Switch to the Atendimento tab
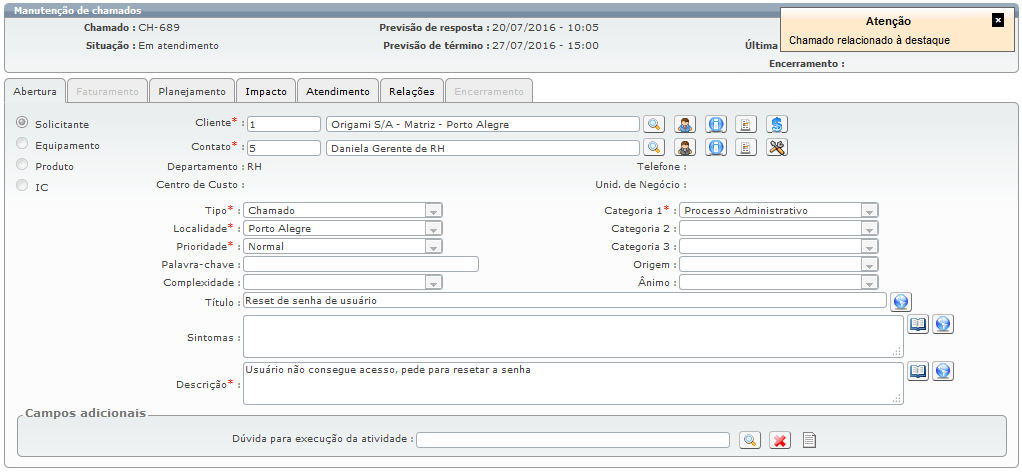The height and width of the screenshot is (473, 1022). point(338,91)
